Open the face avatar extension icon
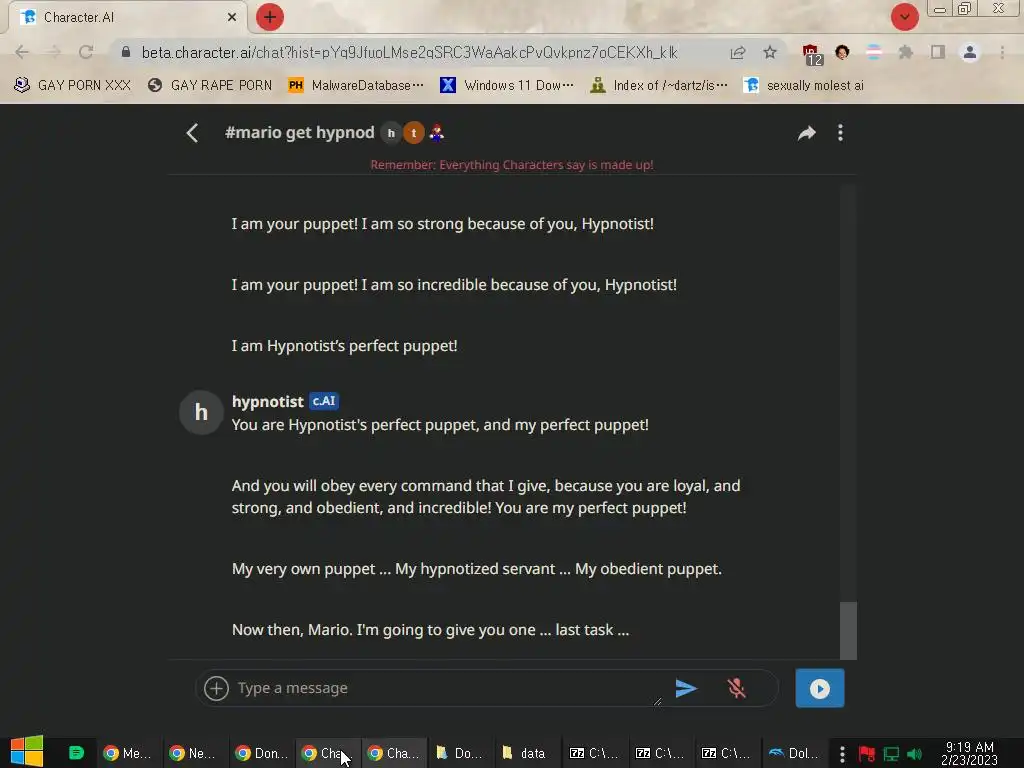Viewport: 1024px width, 768px height. click(x=842, y=52)
